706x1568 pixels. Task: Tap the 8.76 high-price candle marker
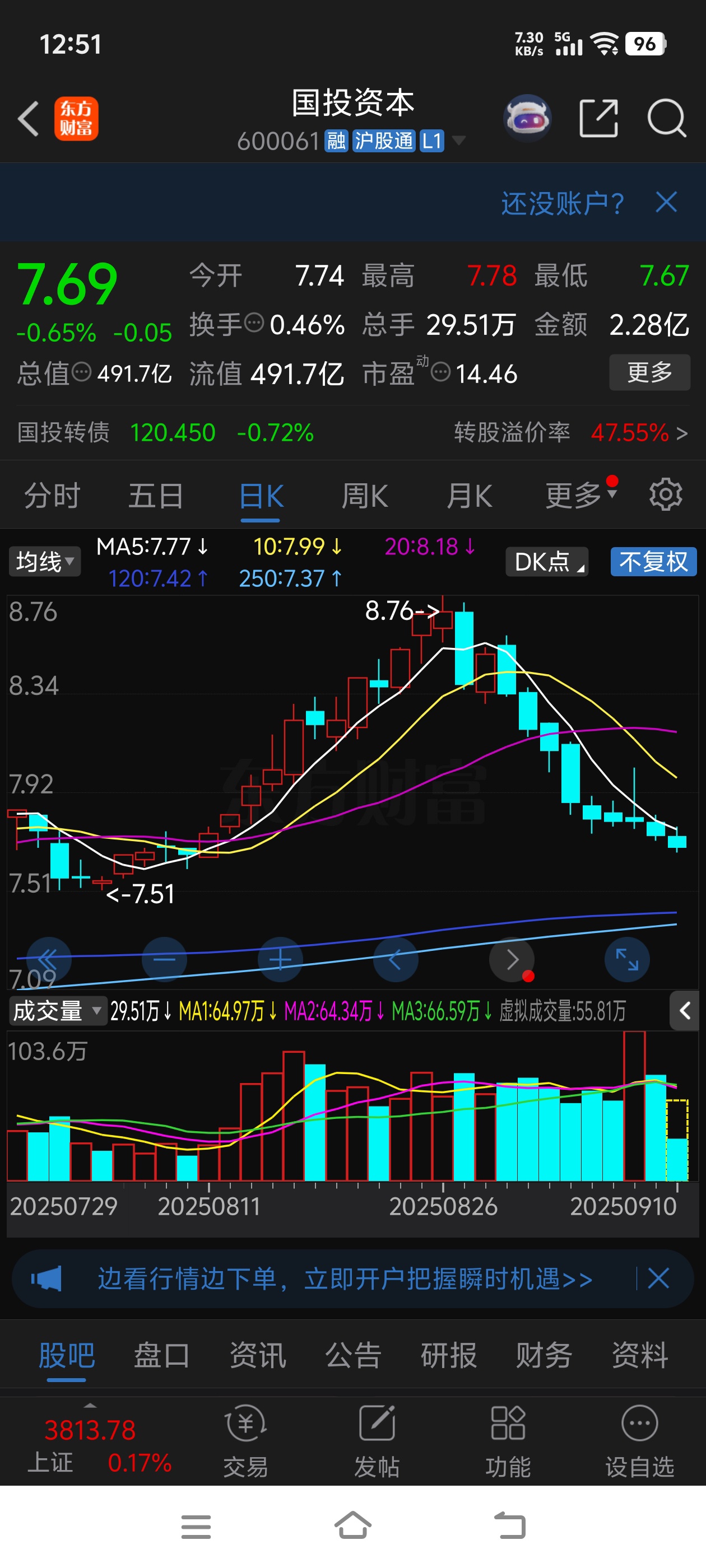(x=402, y=610)
